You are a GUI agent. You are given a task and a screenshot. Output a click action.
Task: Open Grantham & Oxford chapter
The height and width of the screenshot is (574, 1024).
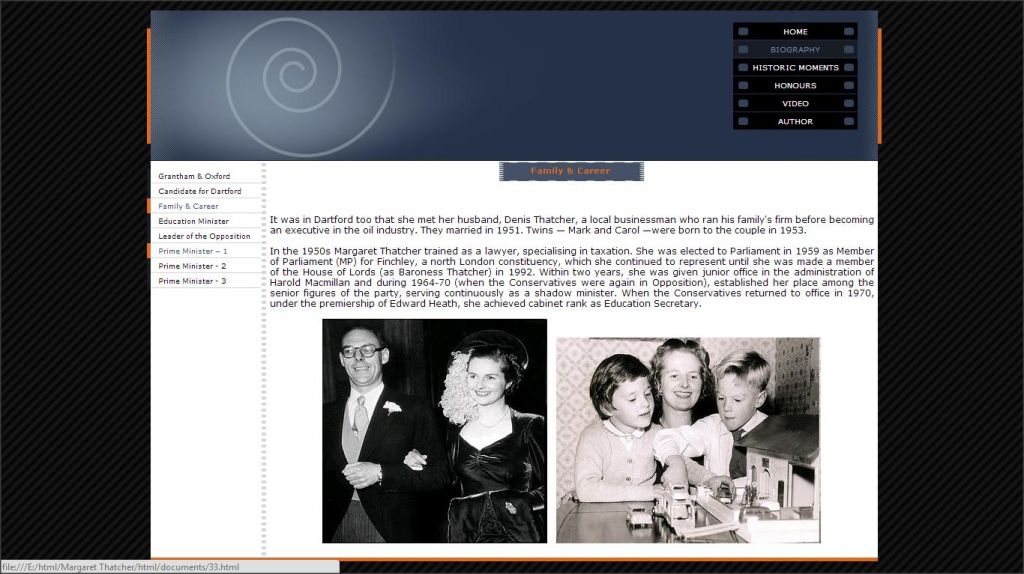[194, 176]
